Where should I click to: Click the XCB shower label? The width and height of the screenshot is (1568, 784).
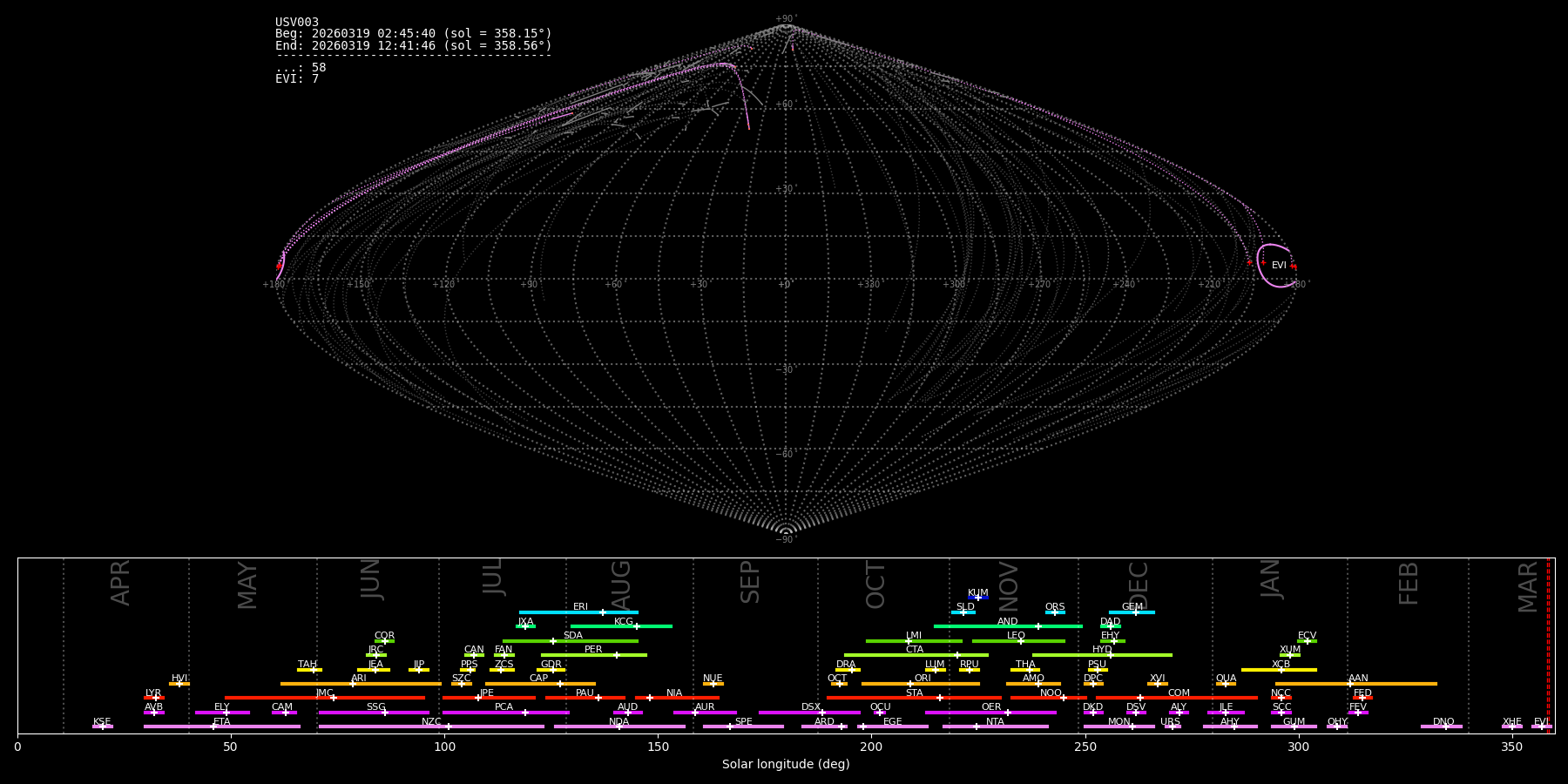pos(1281,665)
